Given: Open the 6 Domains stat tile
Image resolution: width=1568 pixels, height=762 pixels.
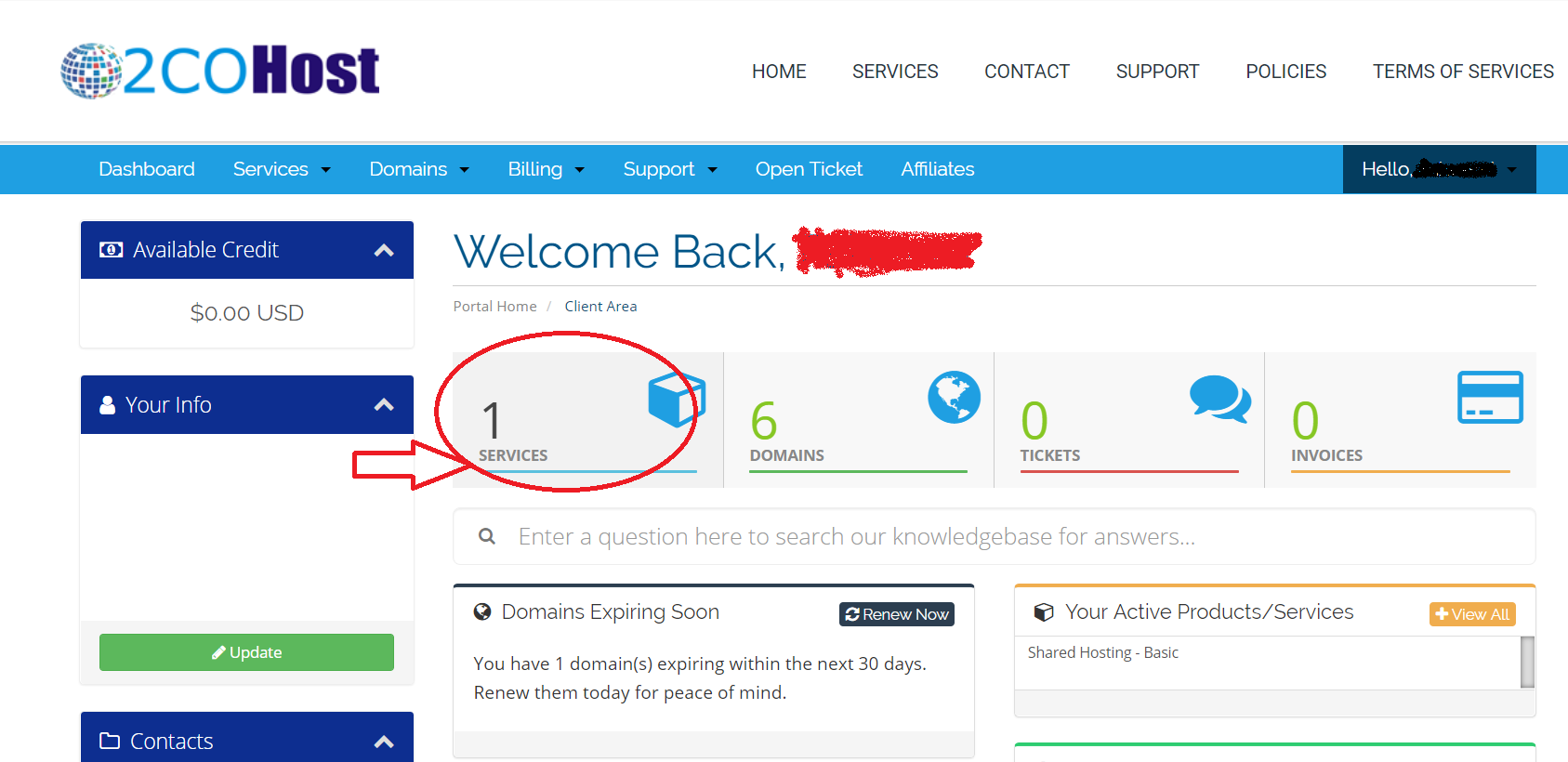Looking at the screenshot, I should coord(859,420).
